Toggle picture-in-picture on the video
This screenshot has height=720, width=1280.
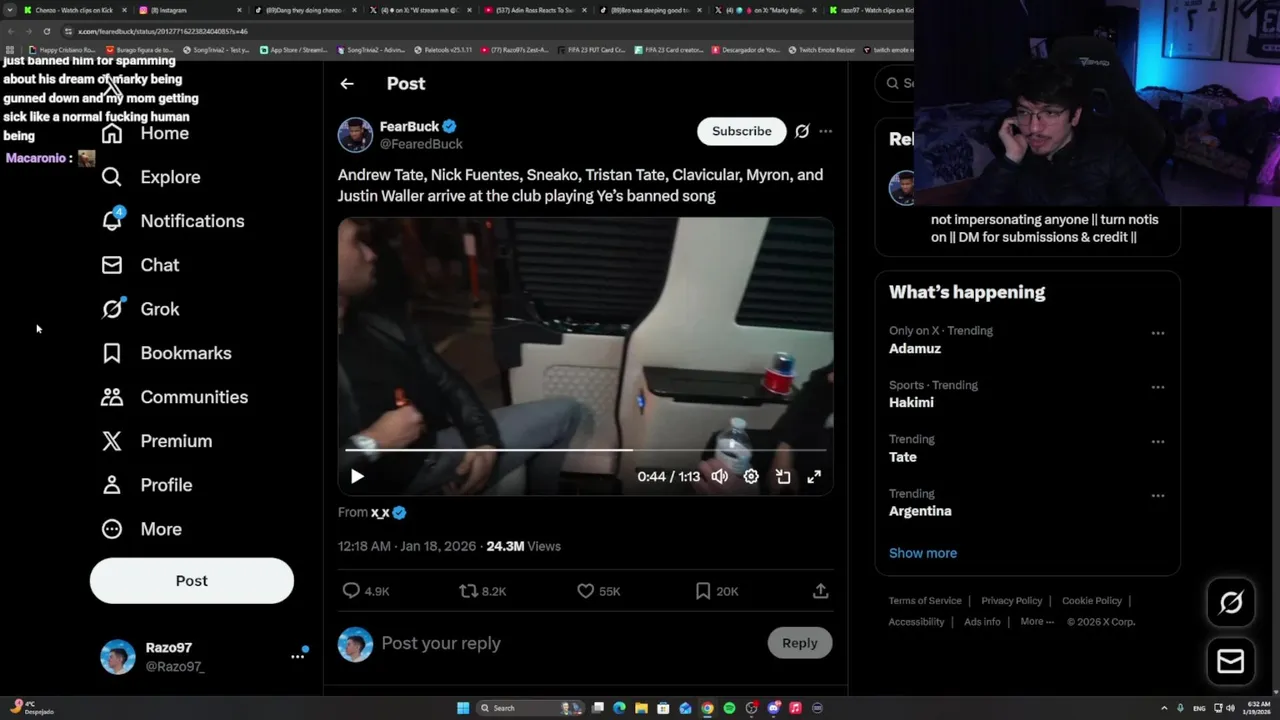click(783, 477)
